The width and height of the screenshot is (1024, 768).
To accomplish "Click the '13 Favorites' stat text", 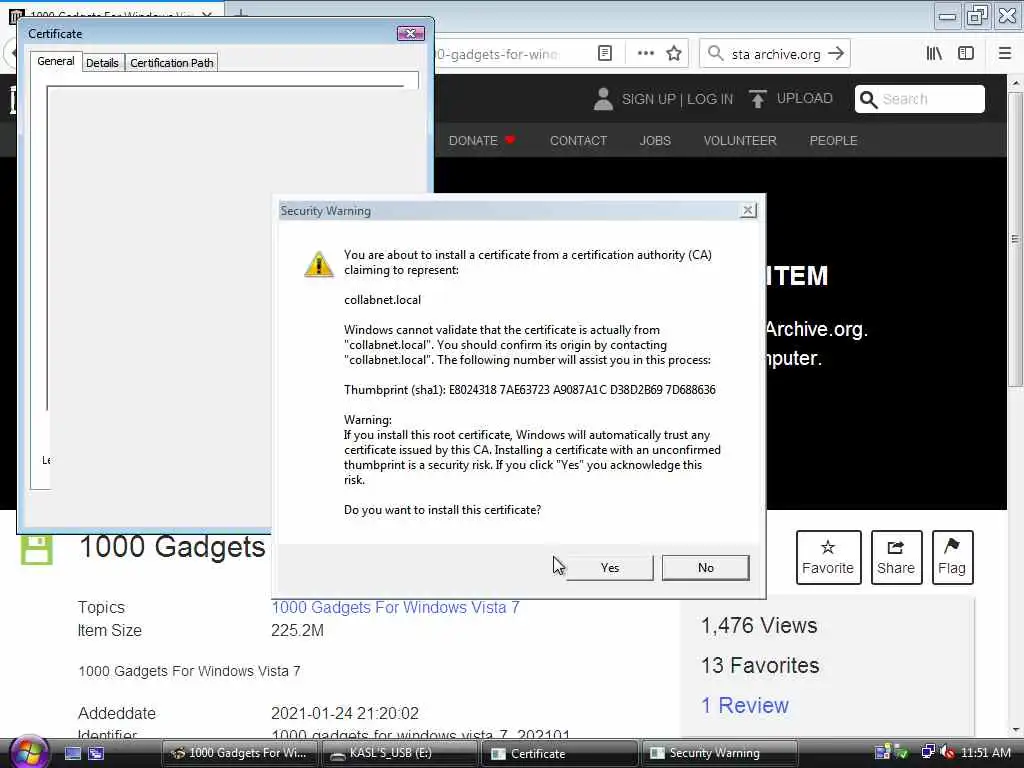I will coord(760,665).
